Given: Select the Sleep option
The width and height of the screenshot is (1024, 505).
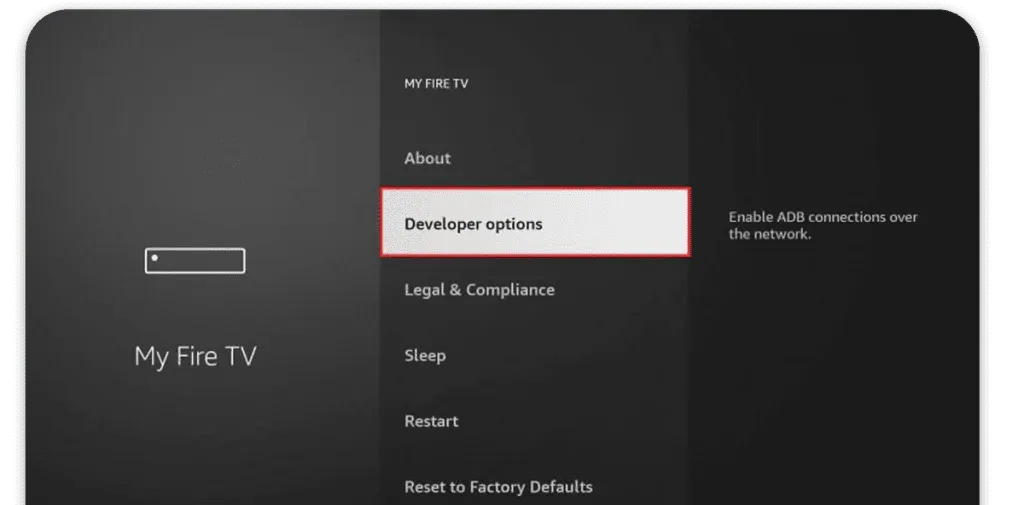Looking at the screenshot, I should pos(425,355).
